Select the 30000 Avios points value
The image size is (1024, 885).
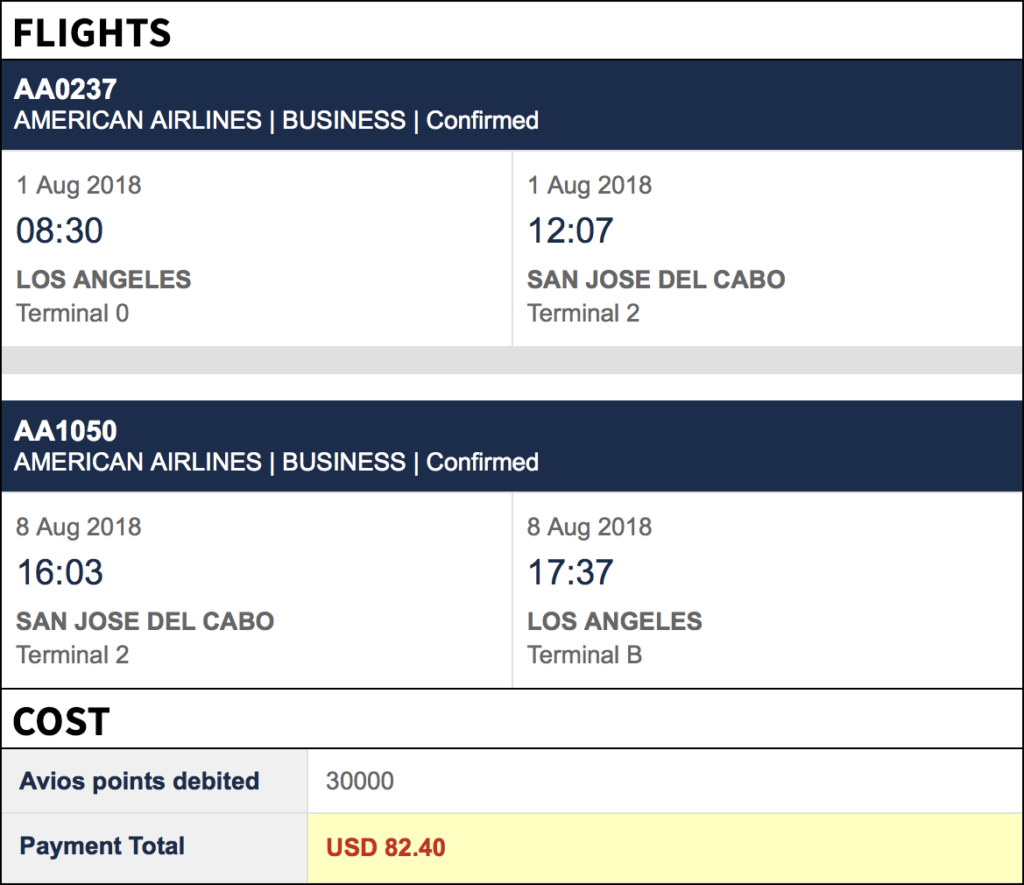tap(360, 781)
